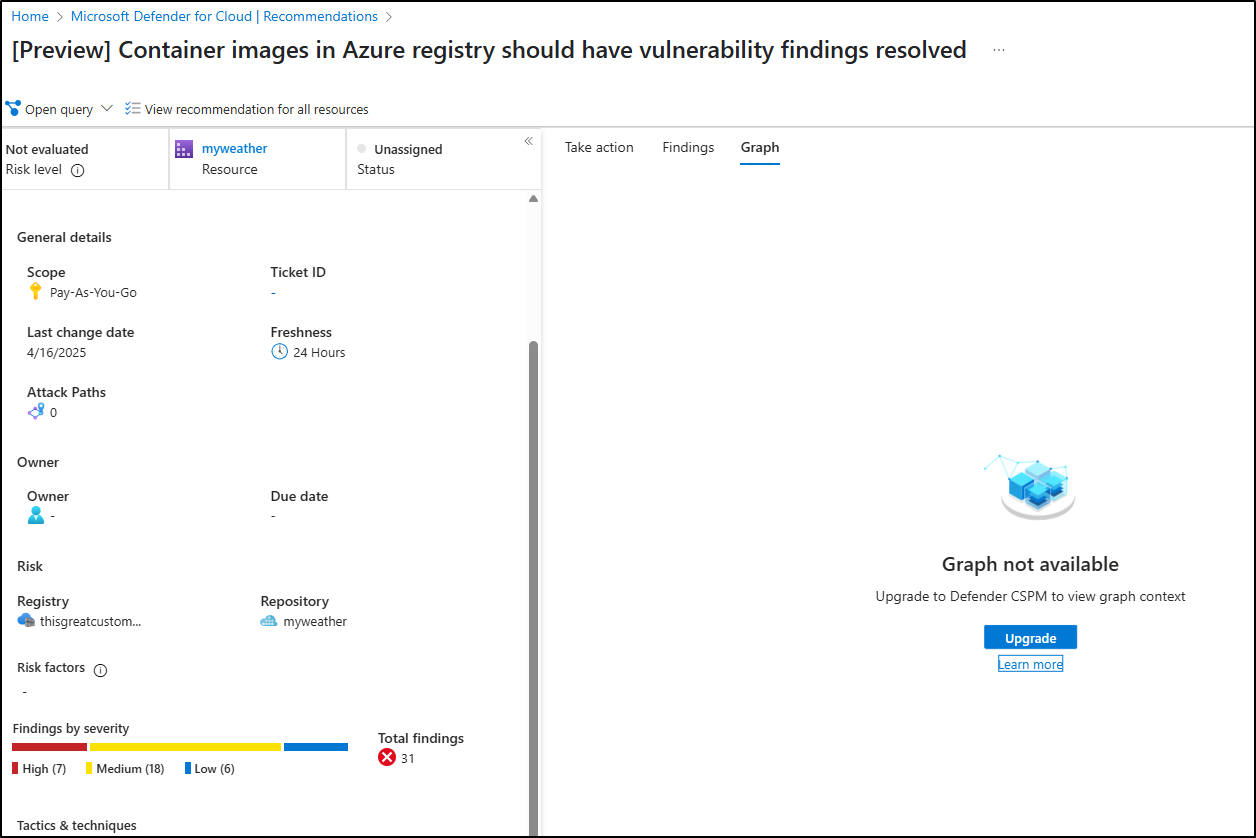The height and width of the screenshot is (838, 1256).
Task: Click the Medium (18) legend entry
Action: coord(125,769)
